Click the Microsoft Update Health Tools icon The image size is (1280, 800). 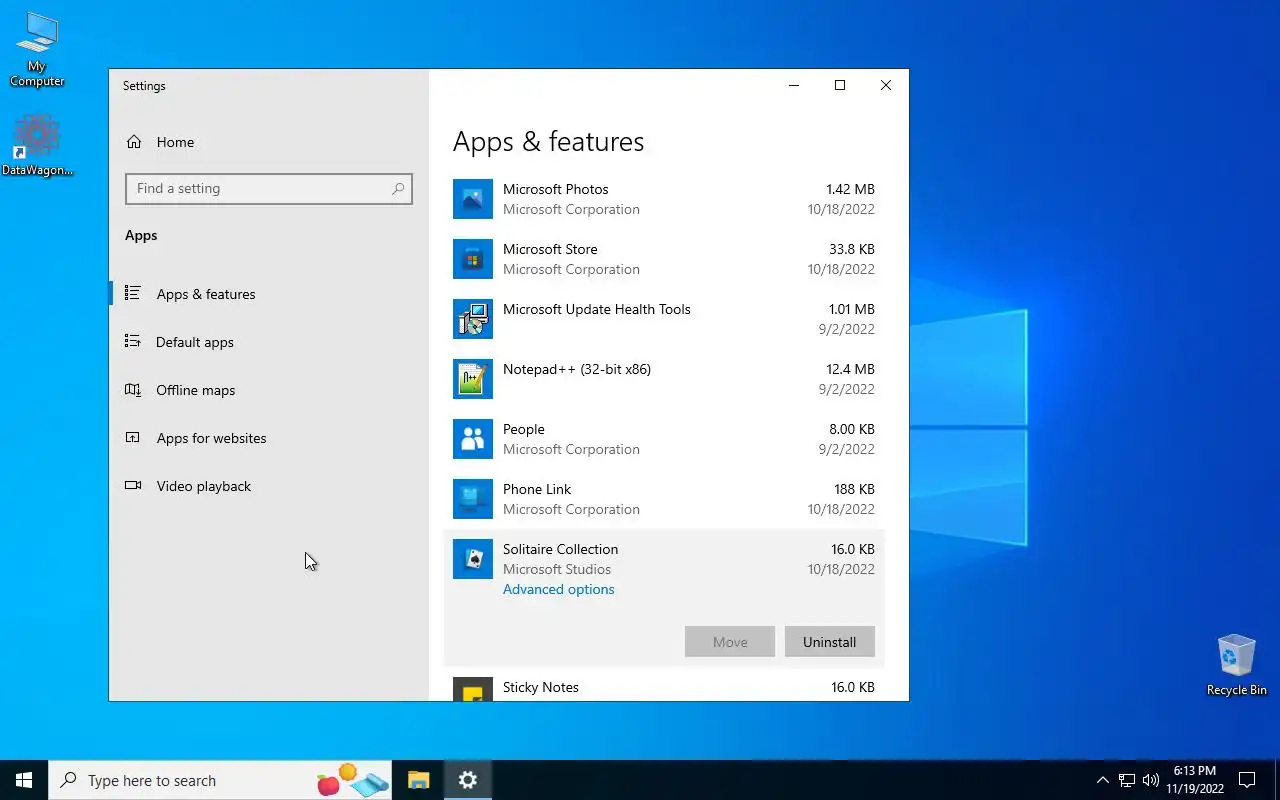coord(473,319)
